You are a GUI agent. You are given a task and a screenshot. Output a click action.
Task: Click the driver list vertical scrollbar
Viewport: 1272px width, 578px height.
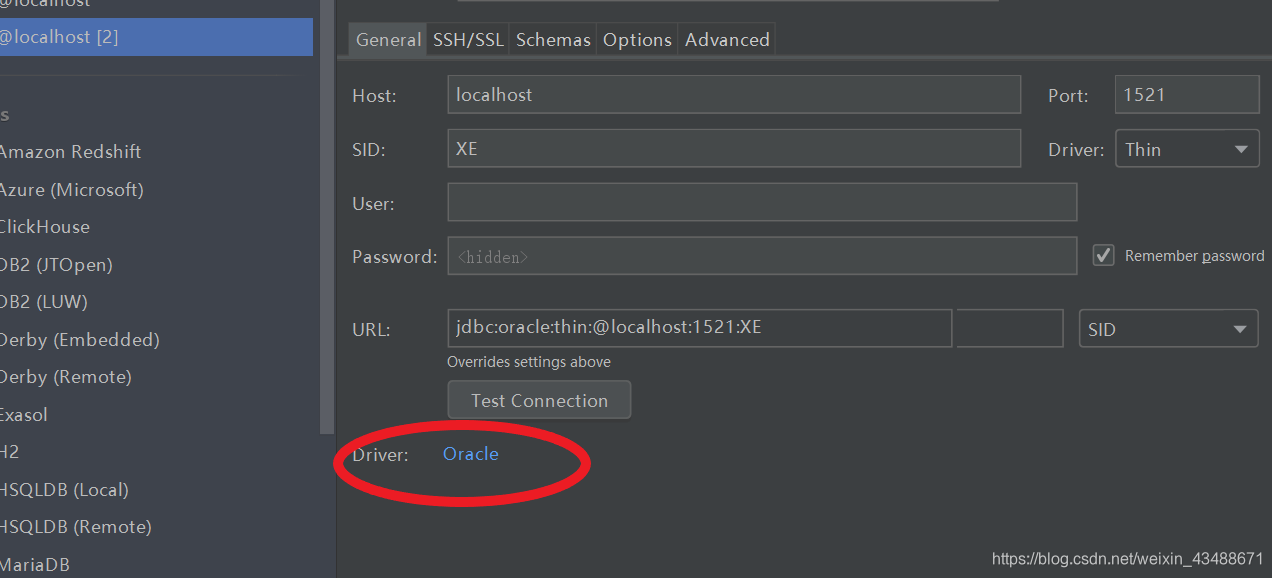tap(327, 217)
